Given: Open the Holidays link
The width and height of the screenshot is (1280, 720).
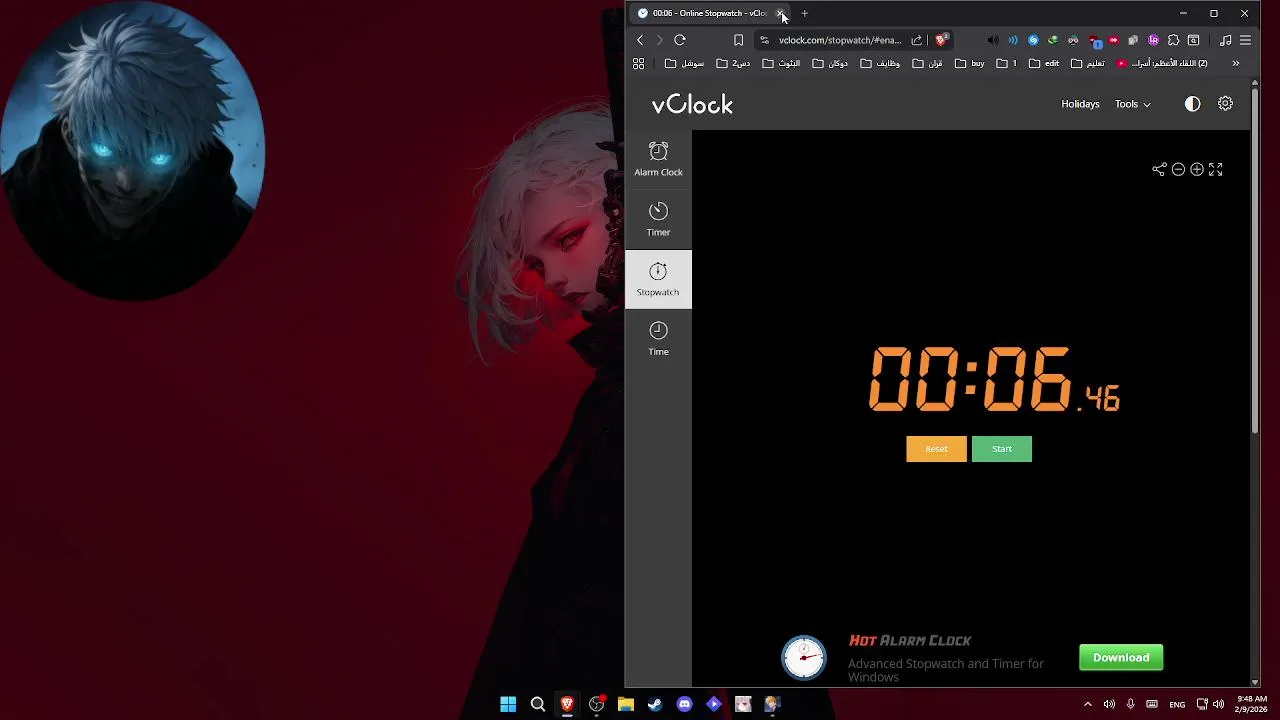Looking at the screenshot, I should tap(1080, 104).
